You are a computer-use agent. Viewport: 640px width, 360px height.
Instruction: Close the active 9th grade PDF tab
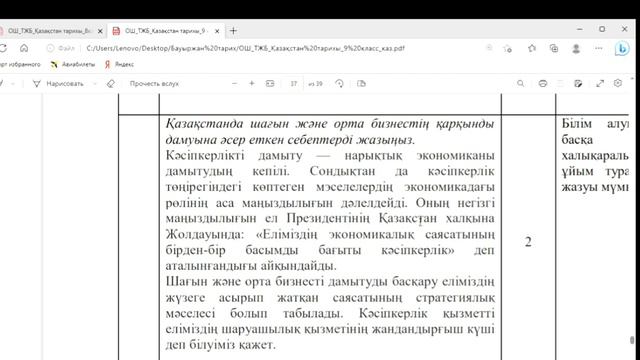click(217, 31)
